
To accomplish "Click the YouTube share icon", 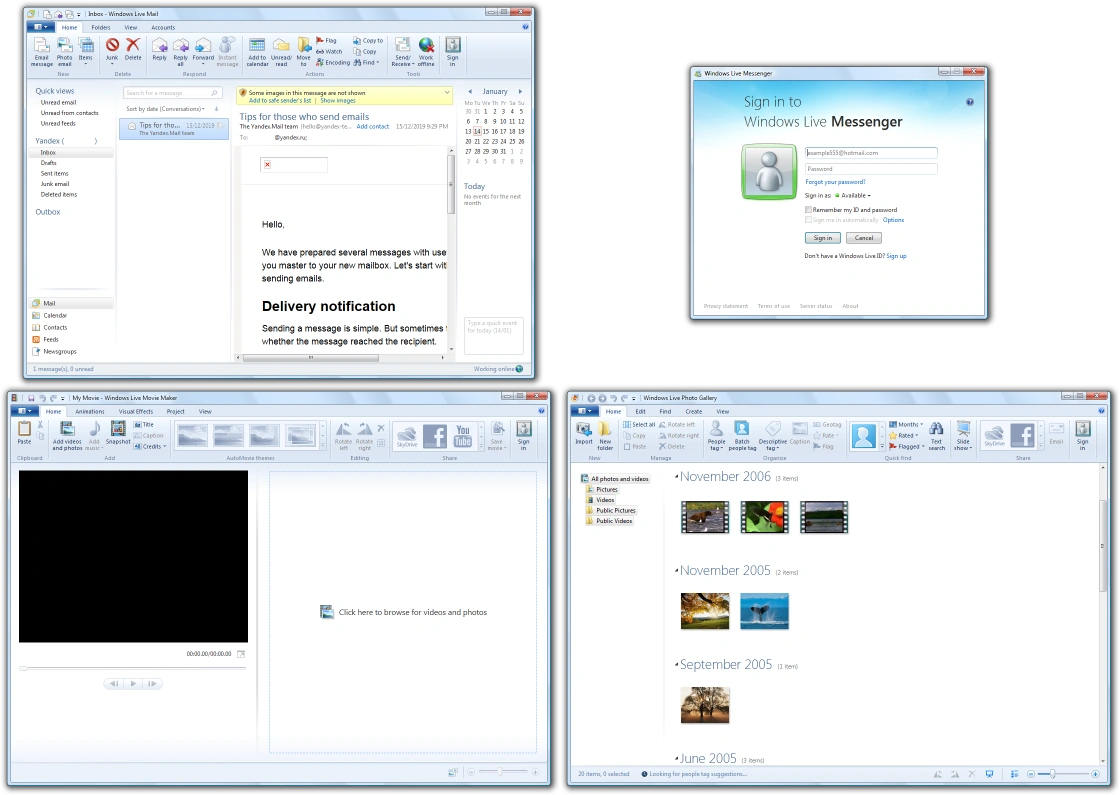I will [x=463, y=435].
